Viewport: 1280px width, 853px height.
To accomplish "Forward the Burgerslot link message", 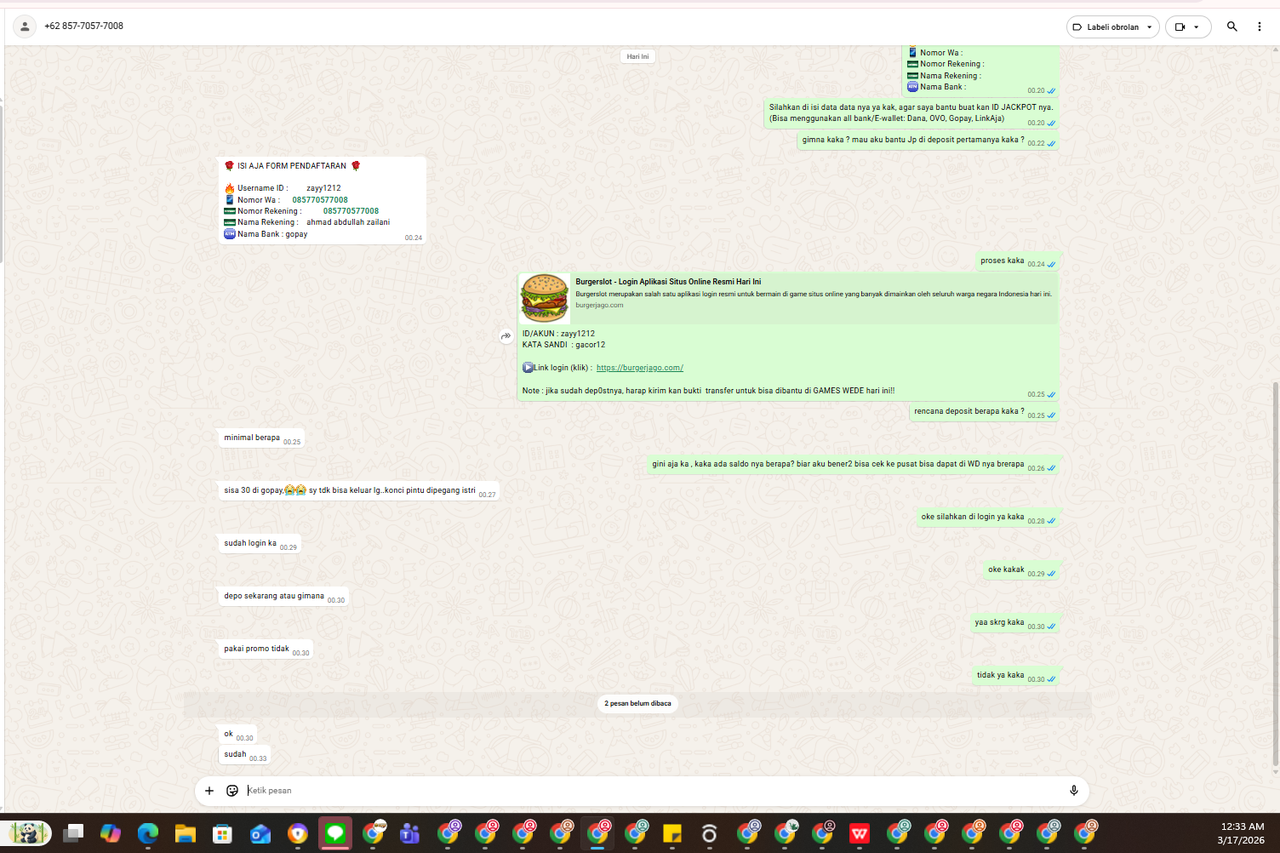I will point(506,337).
